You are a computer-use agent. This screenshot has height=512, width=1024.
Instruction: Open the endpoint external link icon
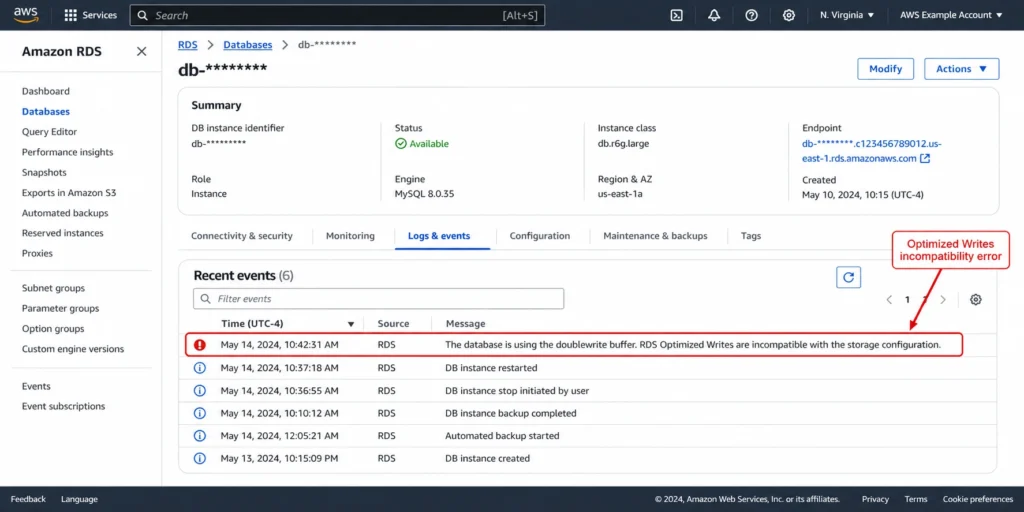click(925, 158)
